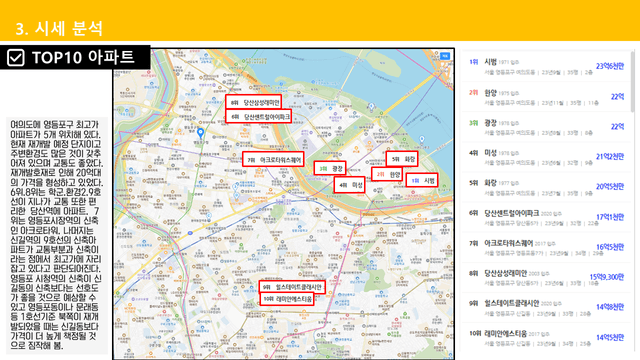Select the 8위 당산삼성래미안 map marker
Viewport: 640px width, 360px height.
coord(253,102)
